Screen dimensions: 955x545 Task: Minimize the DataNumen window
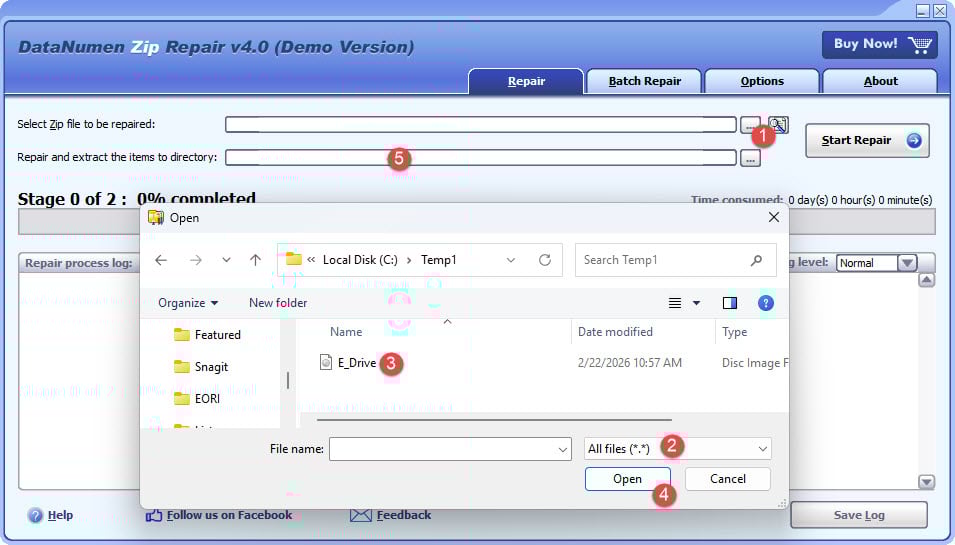coord(923,10)
